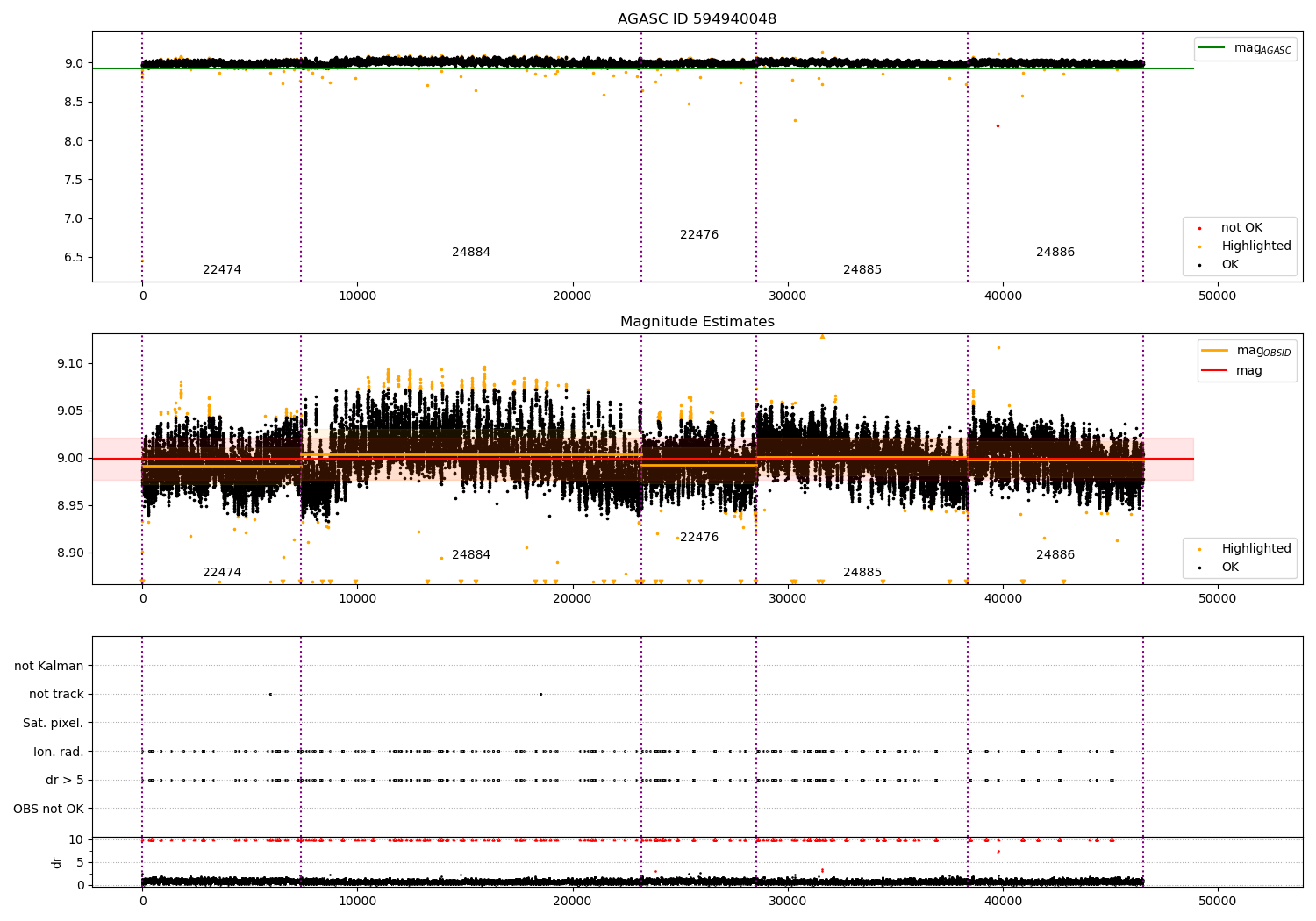Click the 'Ion. rad.' row label

click(59, 752)
